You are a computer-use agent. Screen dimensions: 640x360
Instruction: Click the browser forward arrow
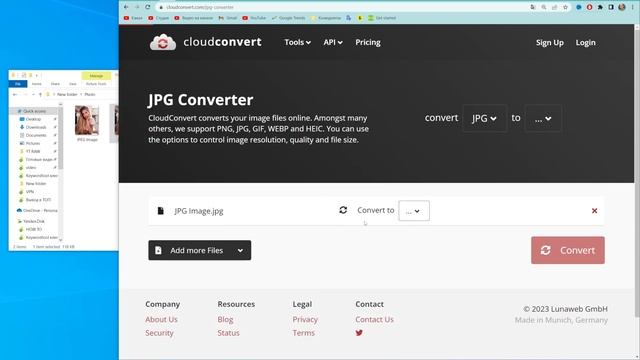(x=137, y=7)
